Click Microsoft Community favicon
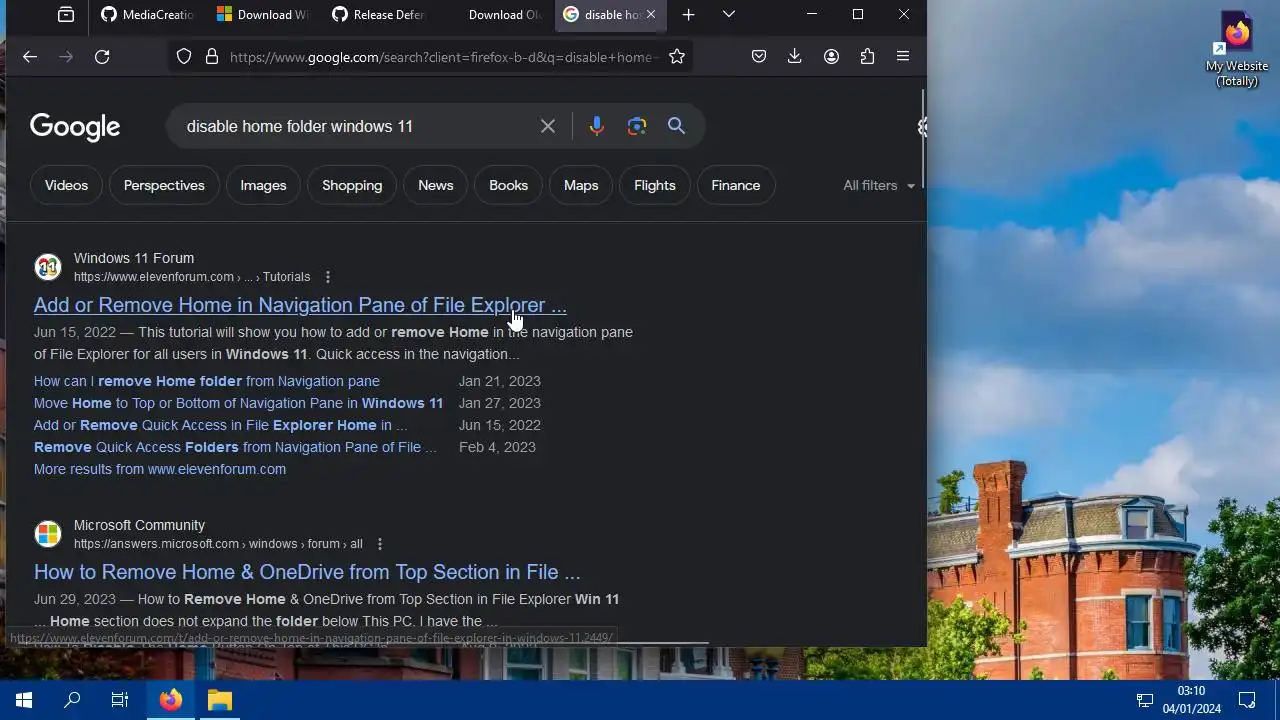1280x720 pixels. click(x=48, y=534)
